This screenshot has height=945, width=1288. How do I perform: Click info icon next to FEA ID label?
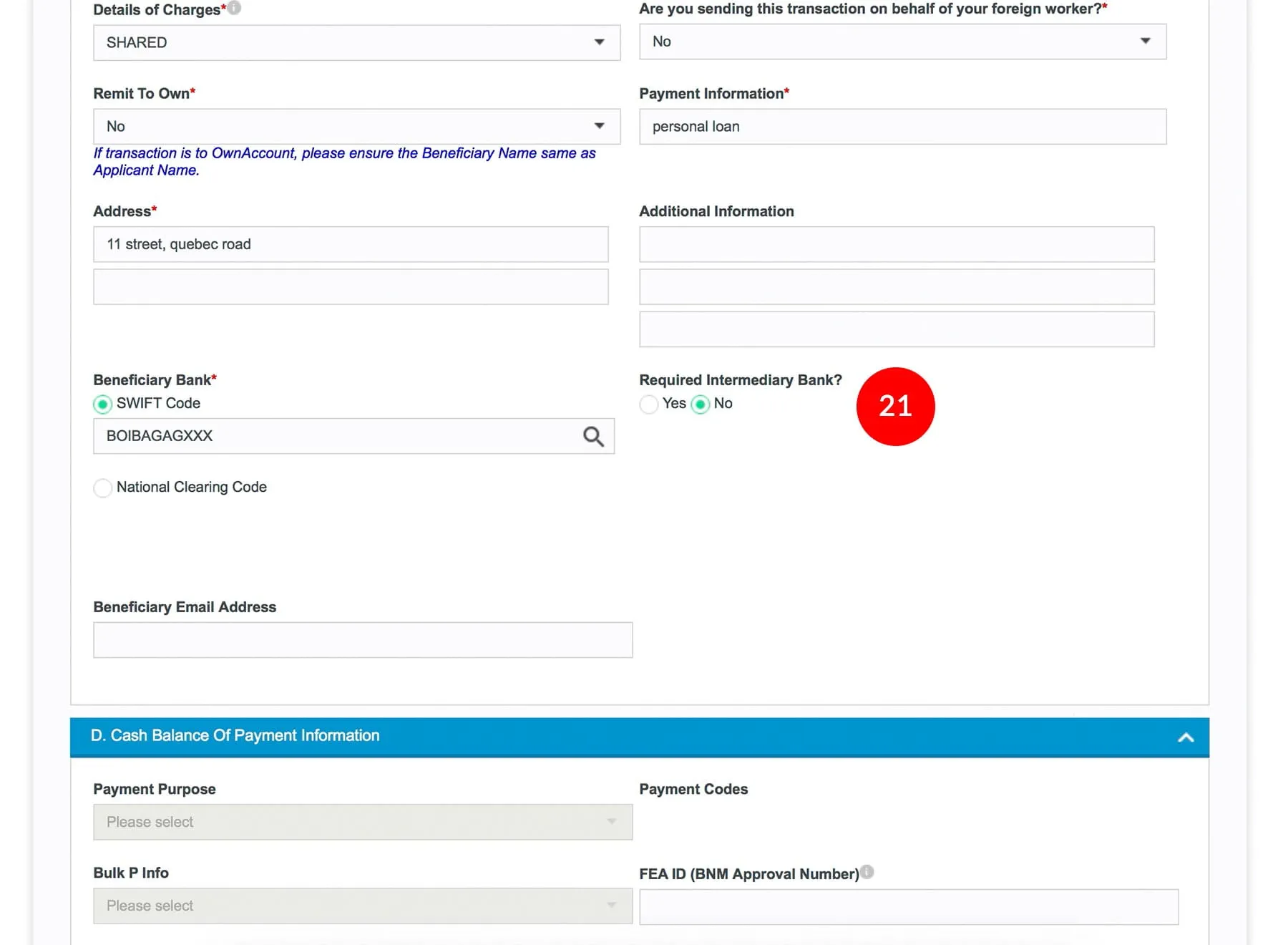(867, 872)
